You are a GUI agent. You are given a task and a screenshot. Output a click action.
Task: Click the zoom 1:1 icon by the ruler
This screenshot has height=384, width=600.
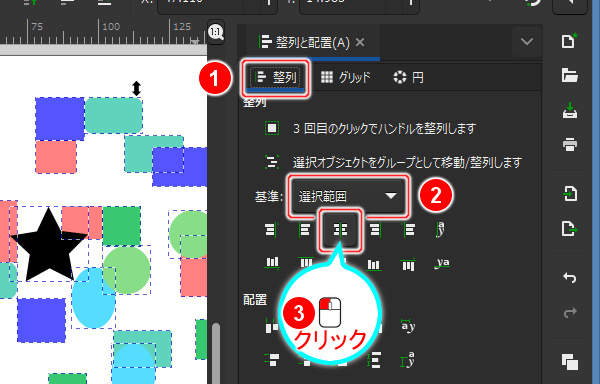pos(216,32)
